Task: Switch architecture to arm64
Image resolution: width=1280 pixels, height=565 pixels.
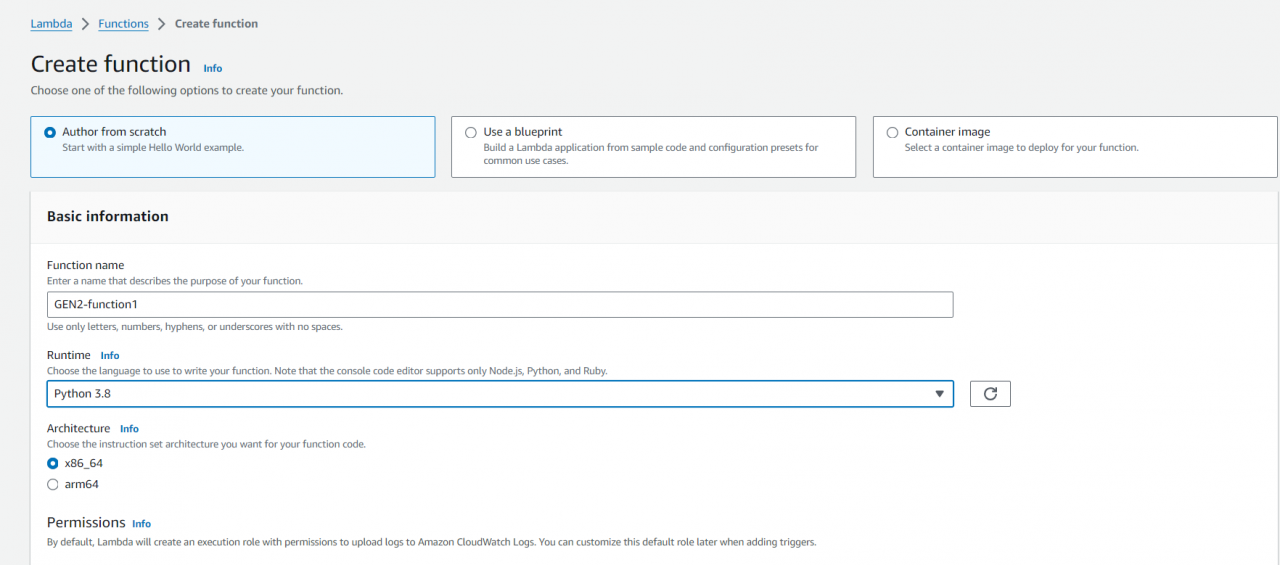Action: point(53,485)
